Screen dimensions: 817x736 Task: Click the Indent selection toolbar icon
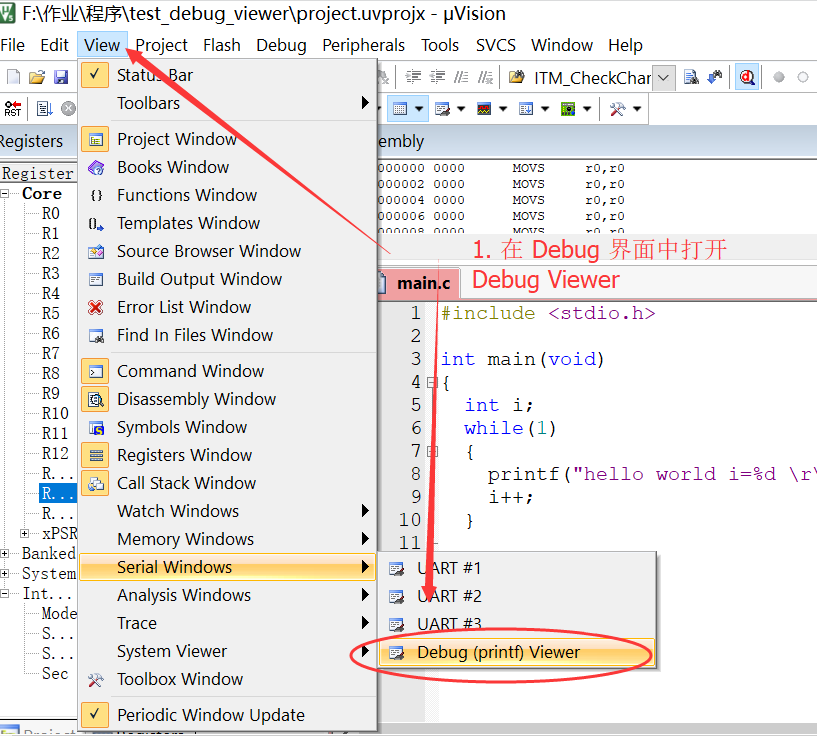[413, 78]
